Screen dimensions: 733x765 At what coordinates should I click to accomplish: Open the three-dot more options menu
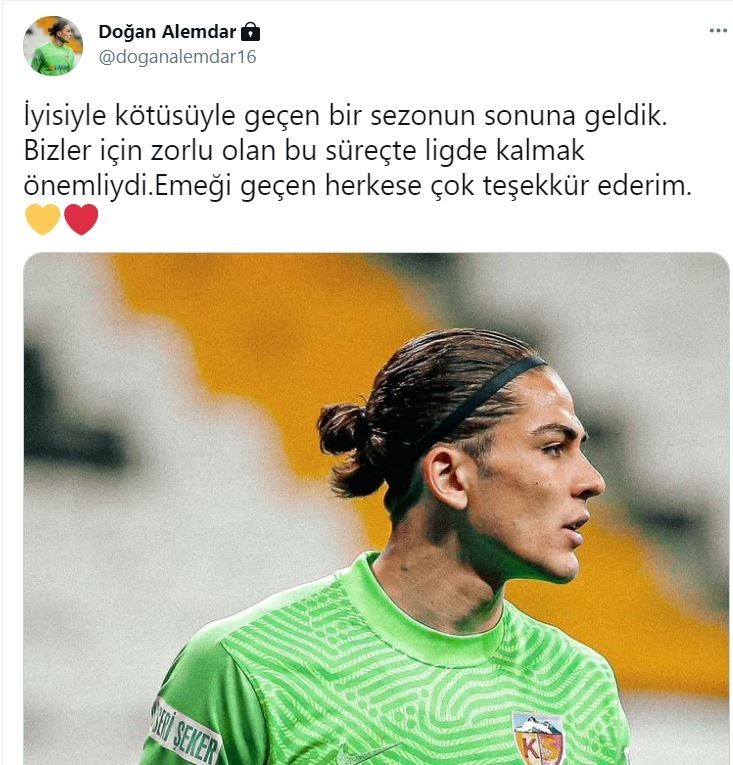tap(718, 31)
